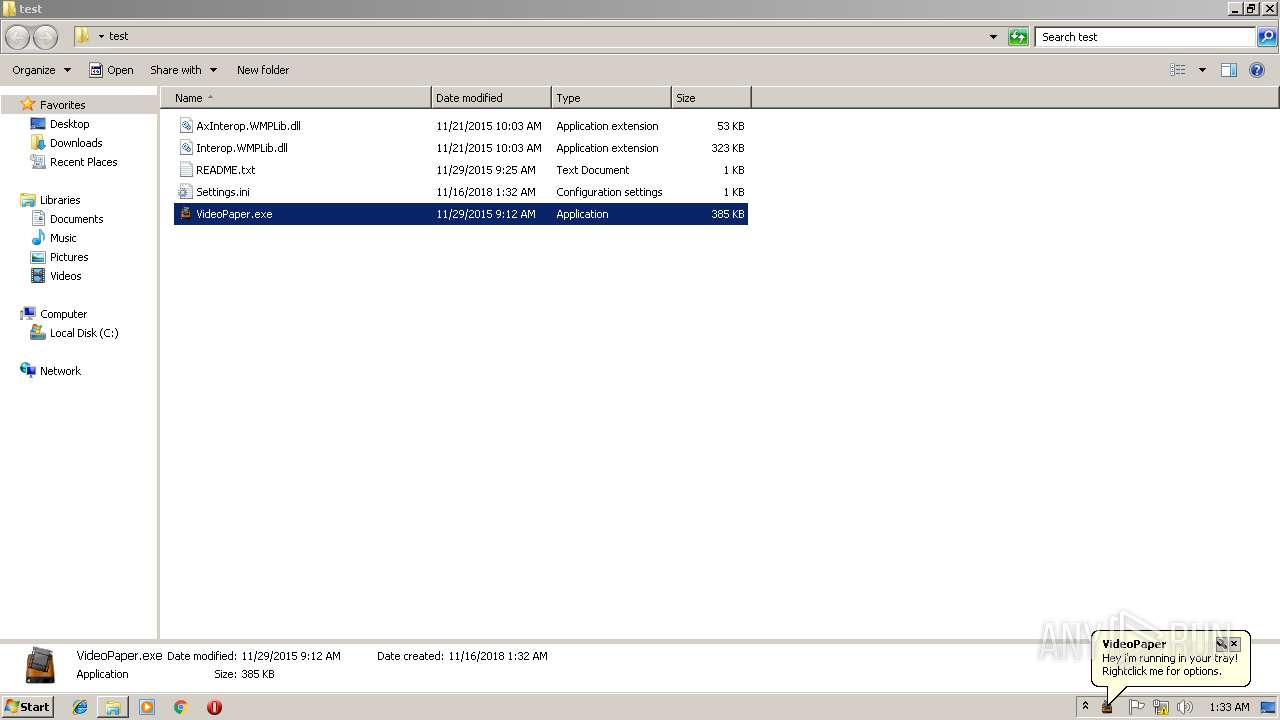
Task: Sort by the Name column header
Action: tap(295, 98)
